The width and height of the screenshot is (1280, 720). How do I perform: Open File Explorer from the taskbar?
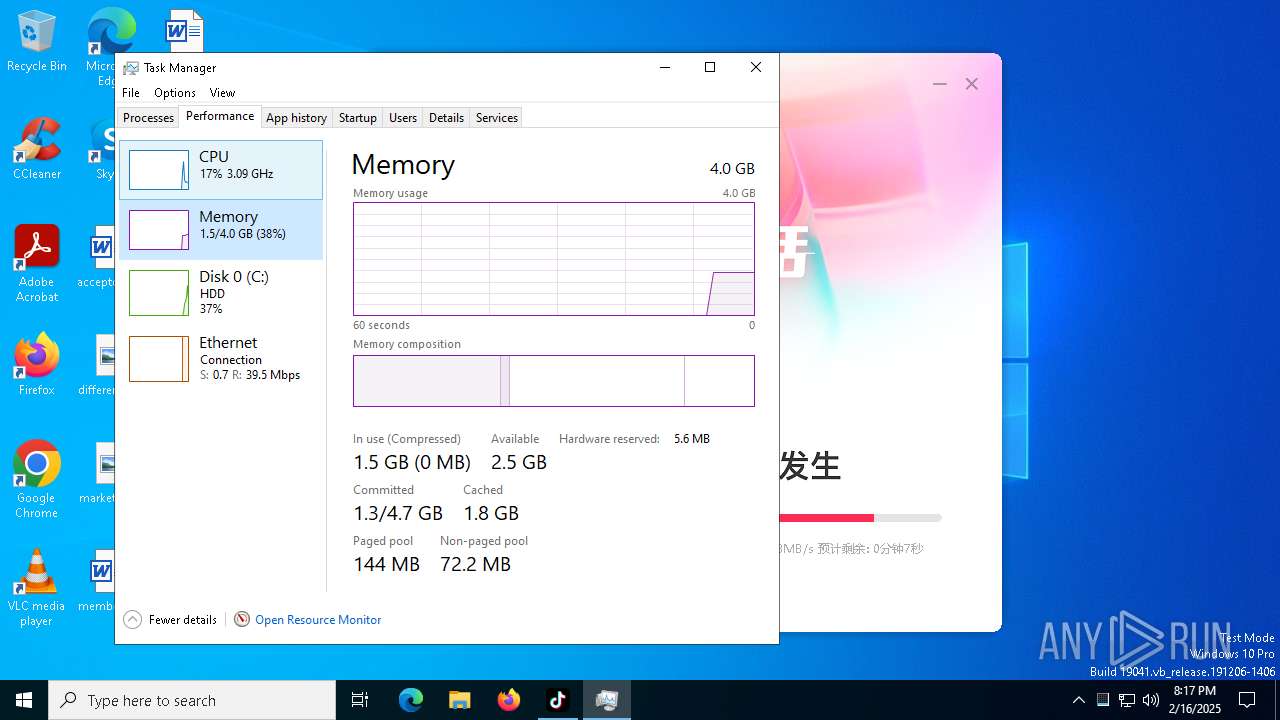pyautogui.click(x=460, y=700)
